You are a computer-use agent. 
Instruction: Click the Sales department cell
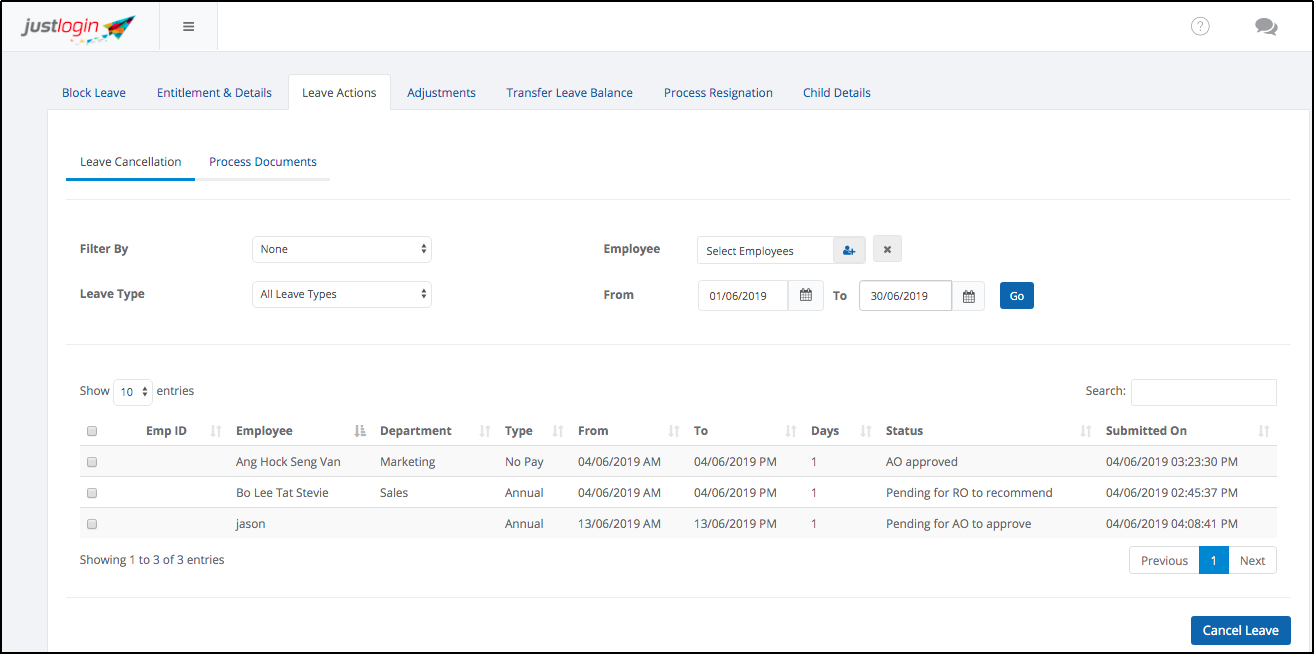point(394,493)
